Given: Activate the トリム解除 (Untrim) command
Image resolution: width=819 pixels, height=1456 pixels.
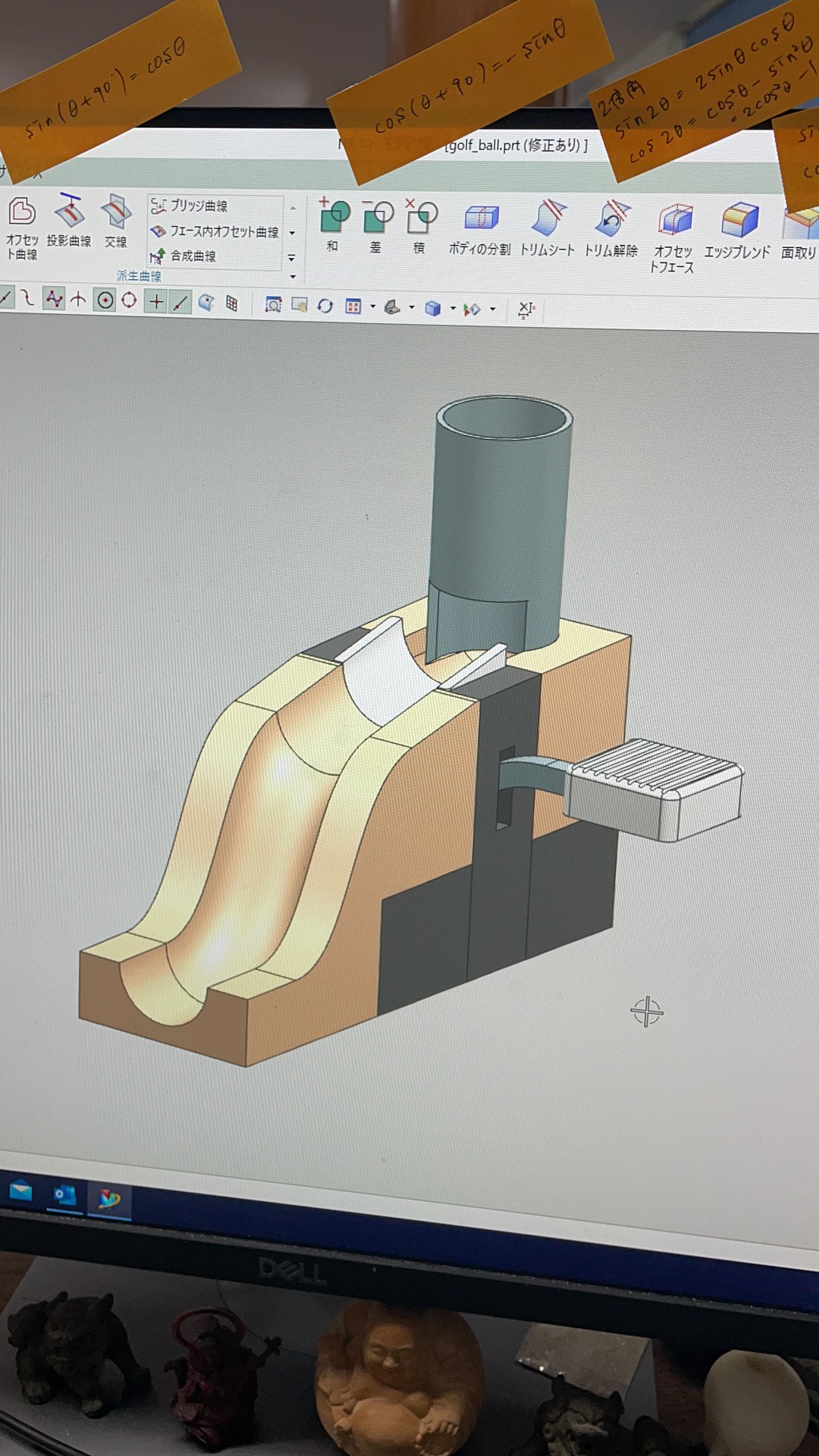Looking at the screenshot, I should (x=611, y=227).
